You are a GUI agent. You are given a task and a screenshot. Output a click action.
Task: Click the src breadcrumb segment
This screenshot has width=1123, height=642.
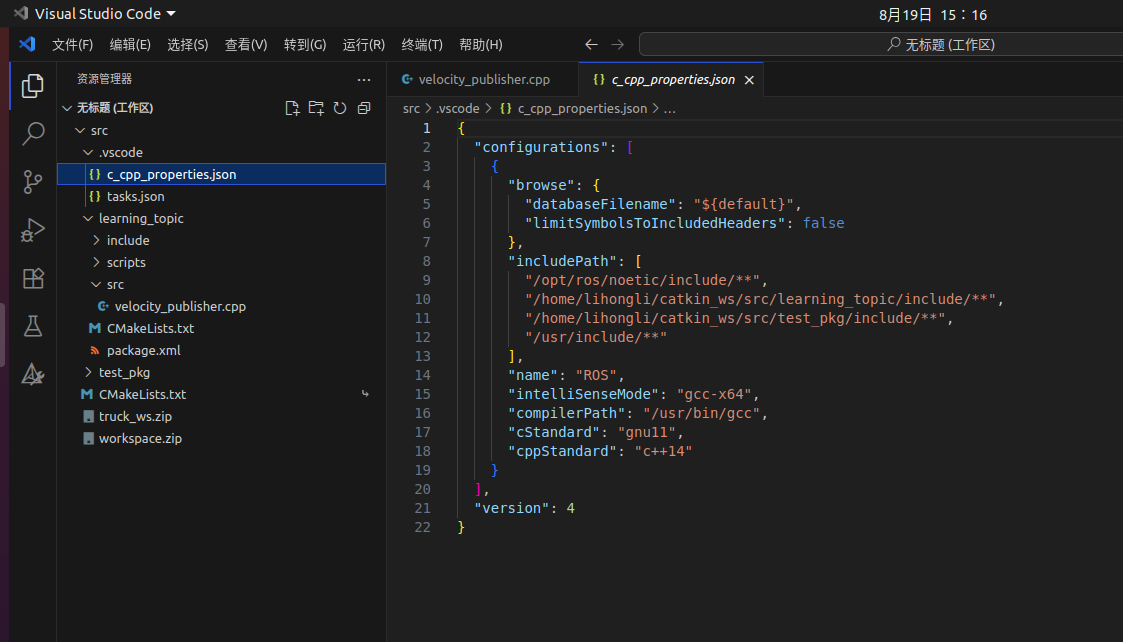(411, 109)
